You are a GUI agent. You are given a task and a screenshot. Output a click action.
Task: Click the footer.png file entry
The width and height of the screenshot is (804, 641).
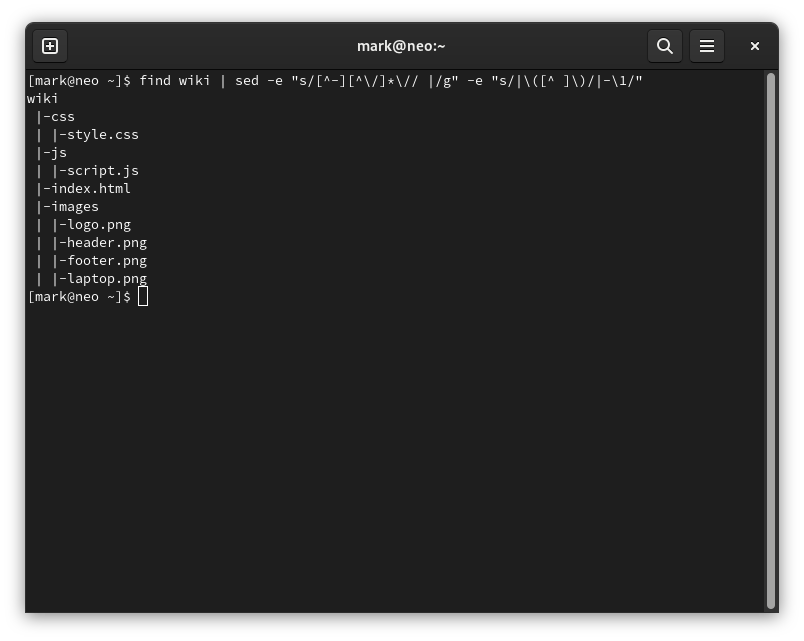coord(106,260)
